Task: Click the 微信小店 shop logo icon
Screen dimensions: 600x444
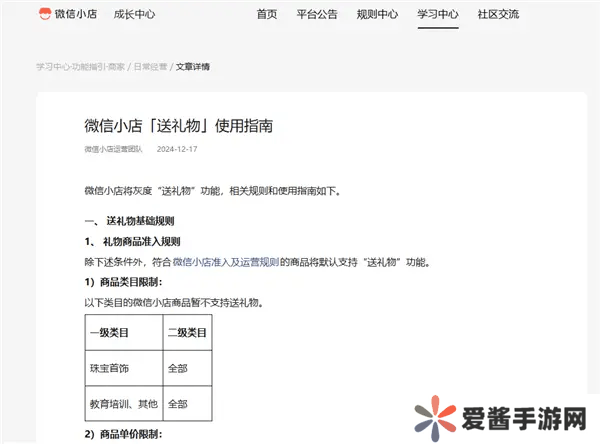Action: (45, 14)
